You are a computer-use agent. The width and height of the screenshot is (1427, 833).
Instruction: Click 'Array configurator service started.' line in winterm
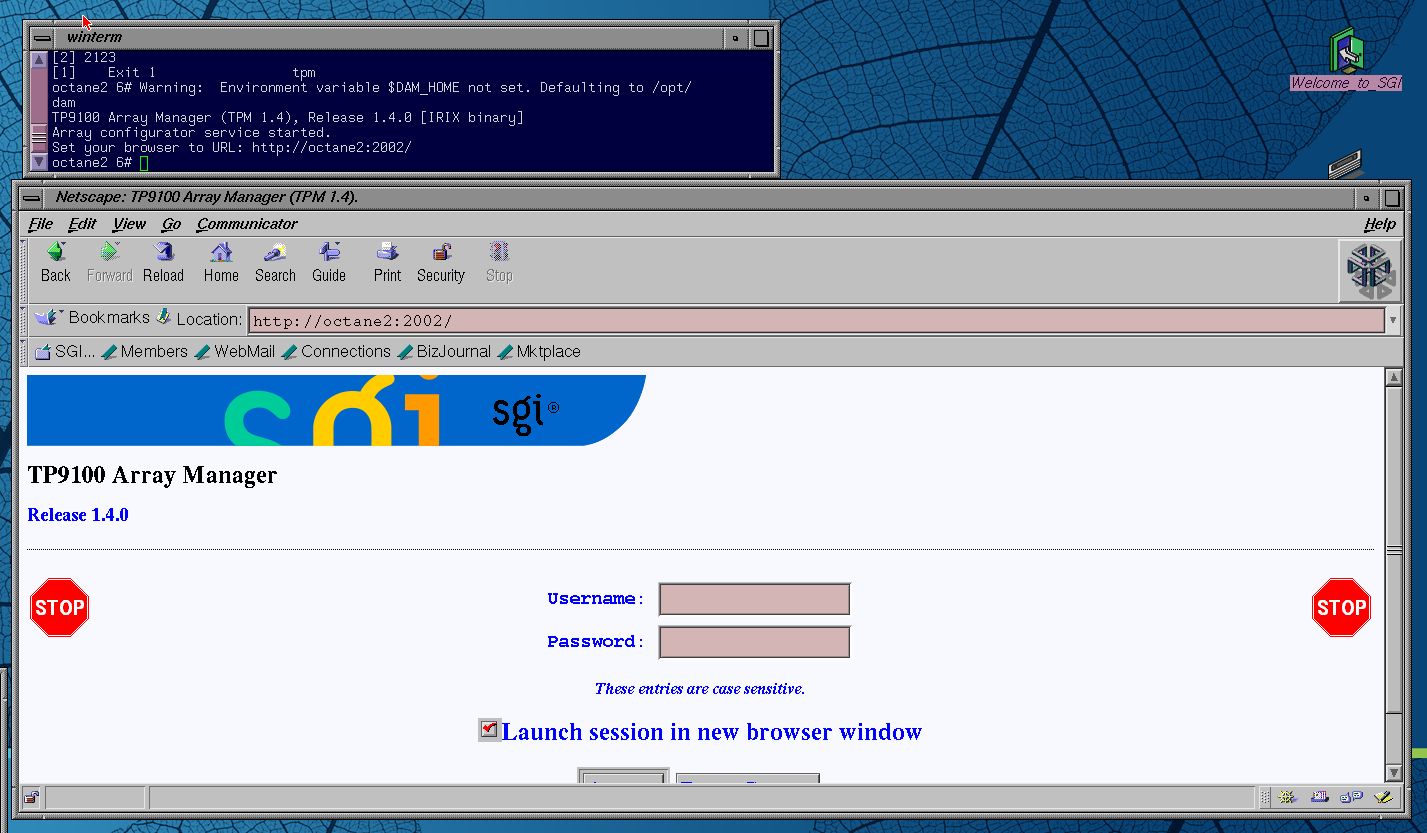click(x=191, y=132)
